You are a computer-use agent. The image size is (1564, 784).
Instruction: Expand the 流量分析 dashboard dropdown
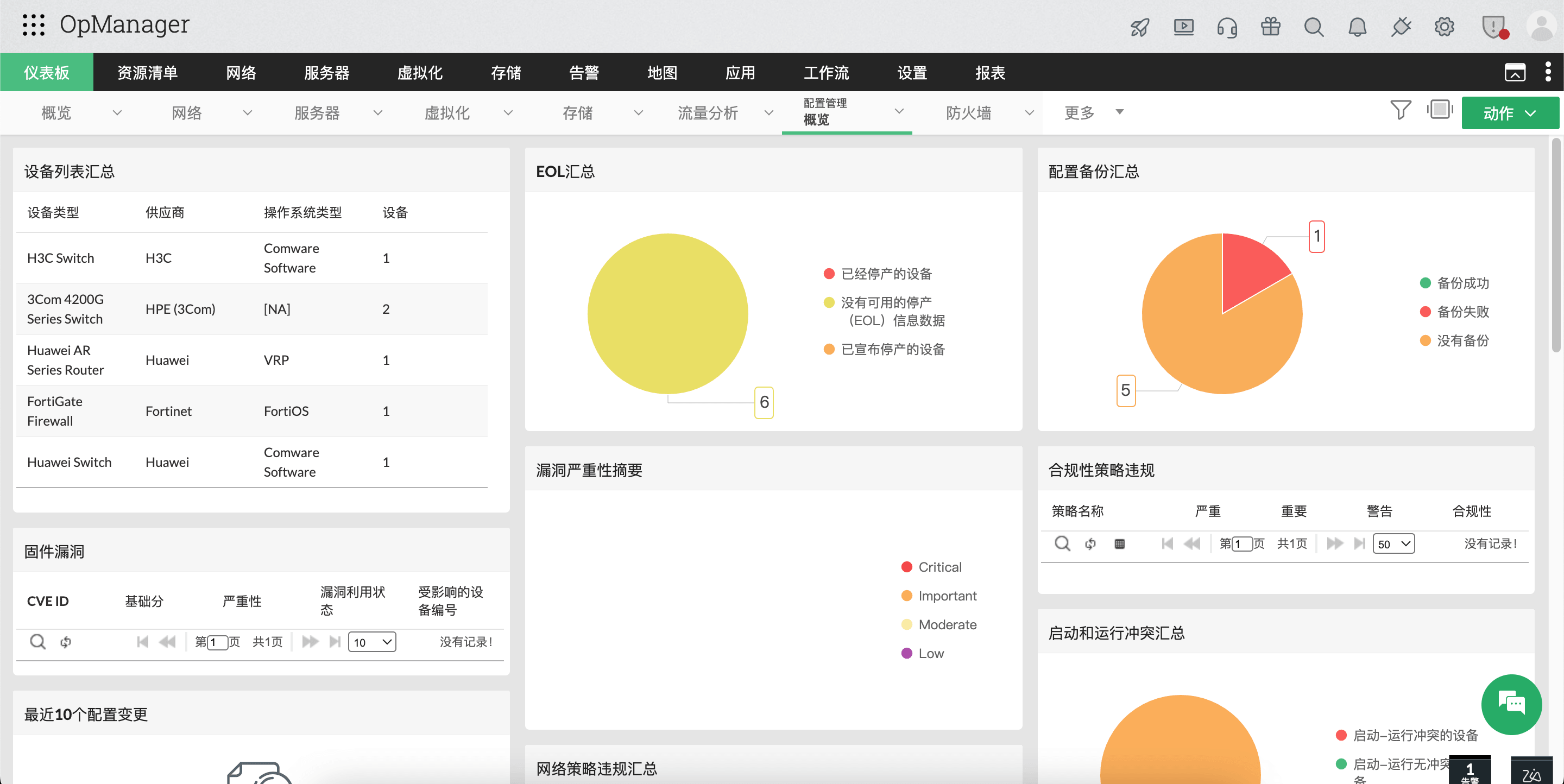coord(768,112)
